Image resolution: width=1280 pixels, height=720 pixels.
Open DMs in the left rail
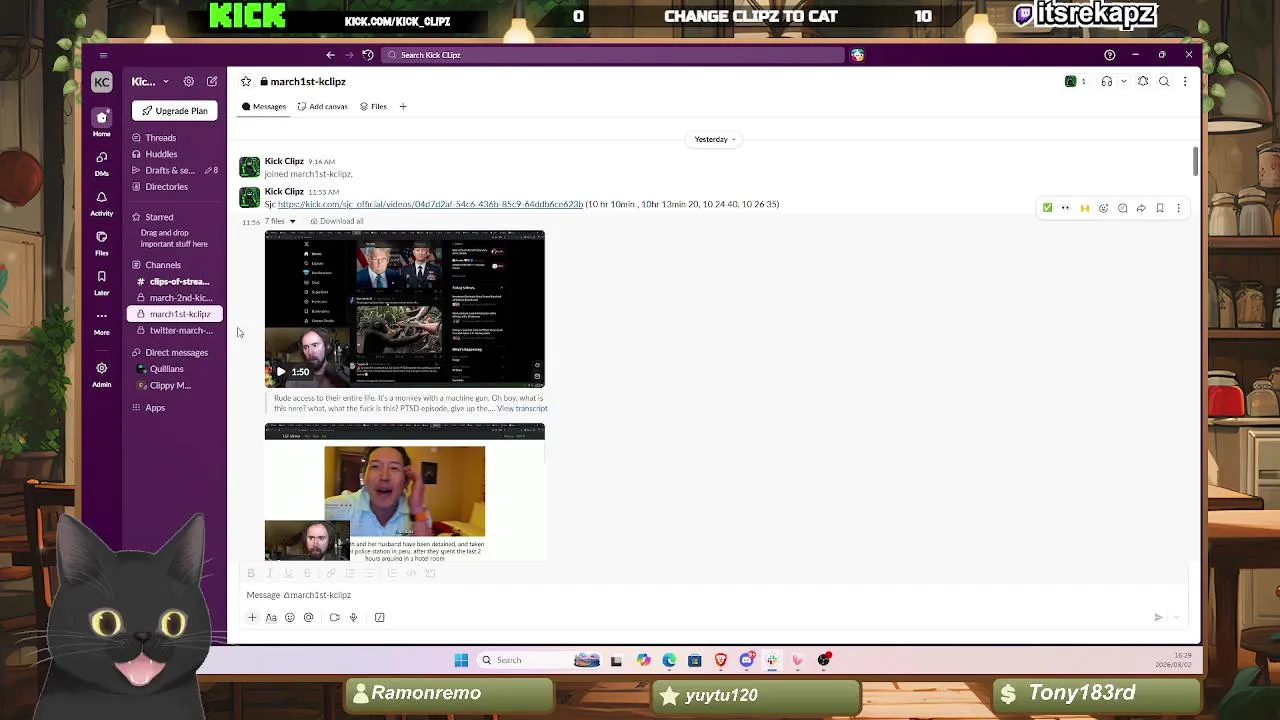[x=101, y=162]
